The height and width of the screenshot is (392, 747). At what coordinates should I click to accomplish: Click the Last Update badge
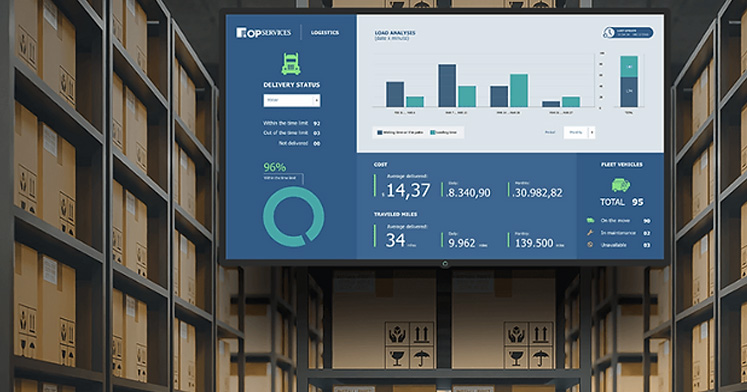(x=628, y=32)
